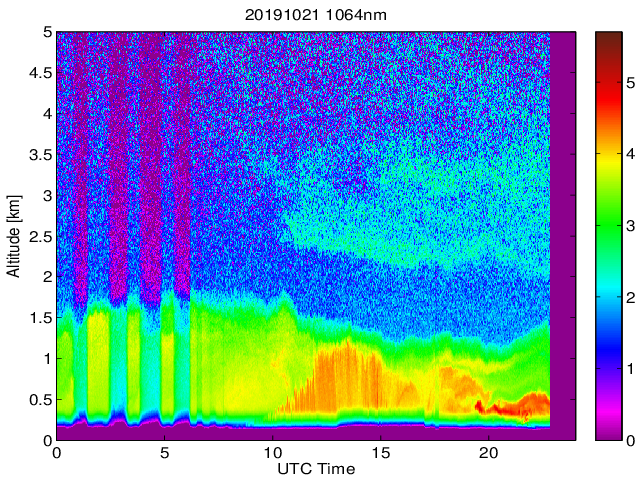Click the "UTC Time" x-axis label

(316, 469)
